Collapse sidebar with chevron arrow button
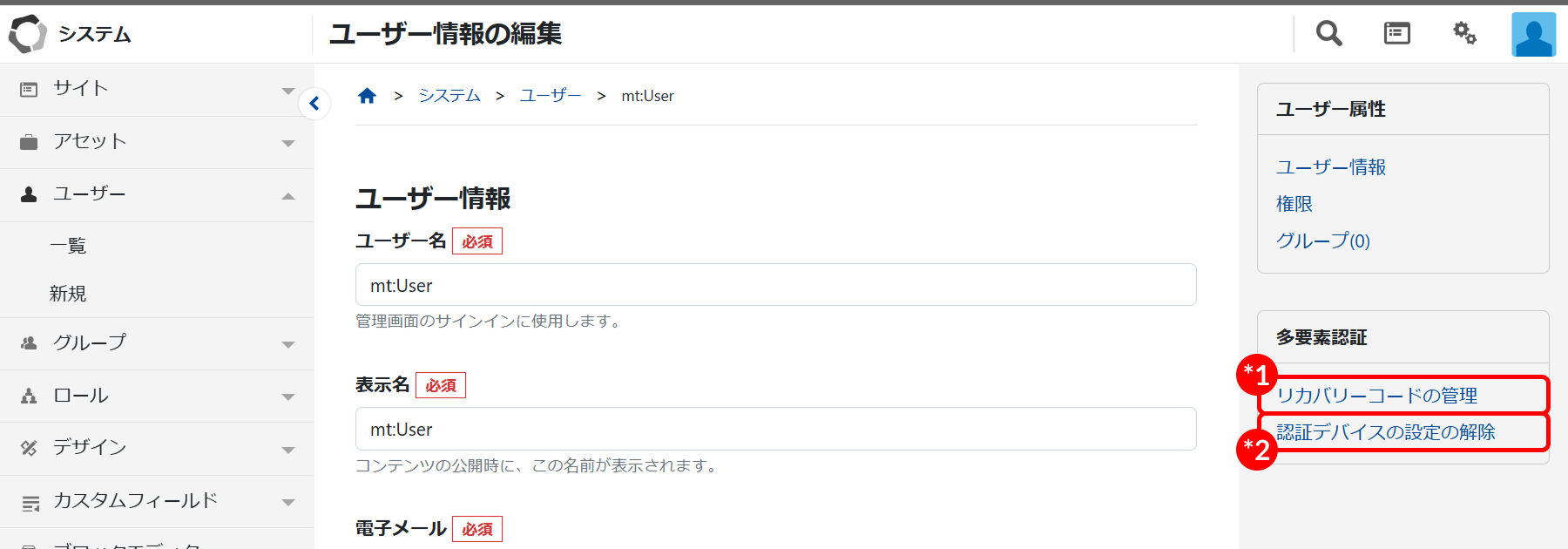1568x549 pixels. click(x=314, y=104)
